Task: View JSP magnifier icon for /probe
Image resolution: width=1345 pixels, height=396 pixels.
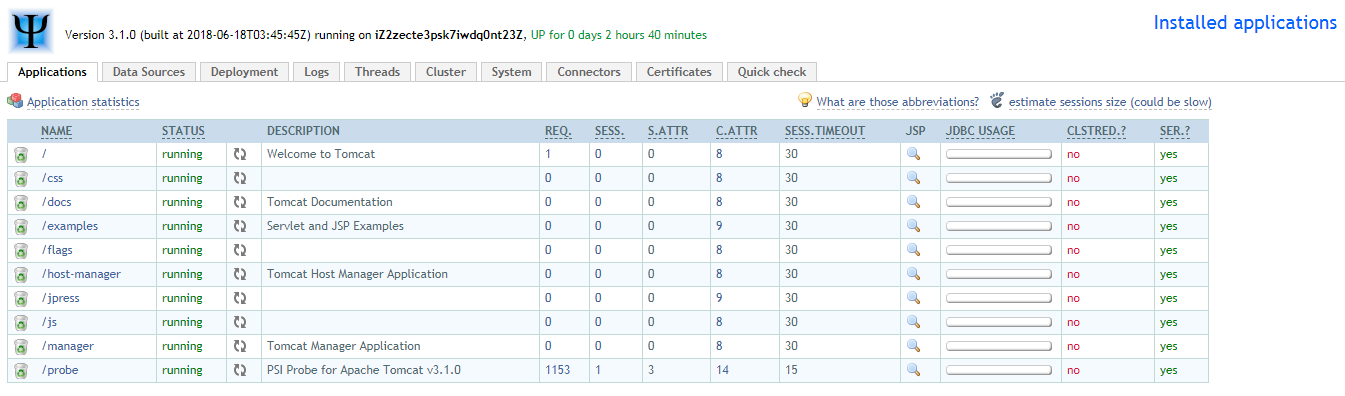Action: point(913,370)
